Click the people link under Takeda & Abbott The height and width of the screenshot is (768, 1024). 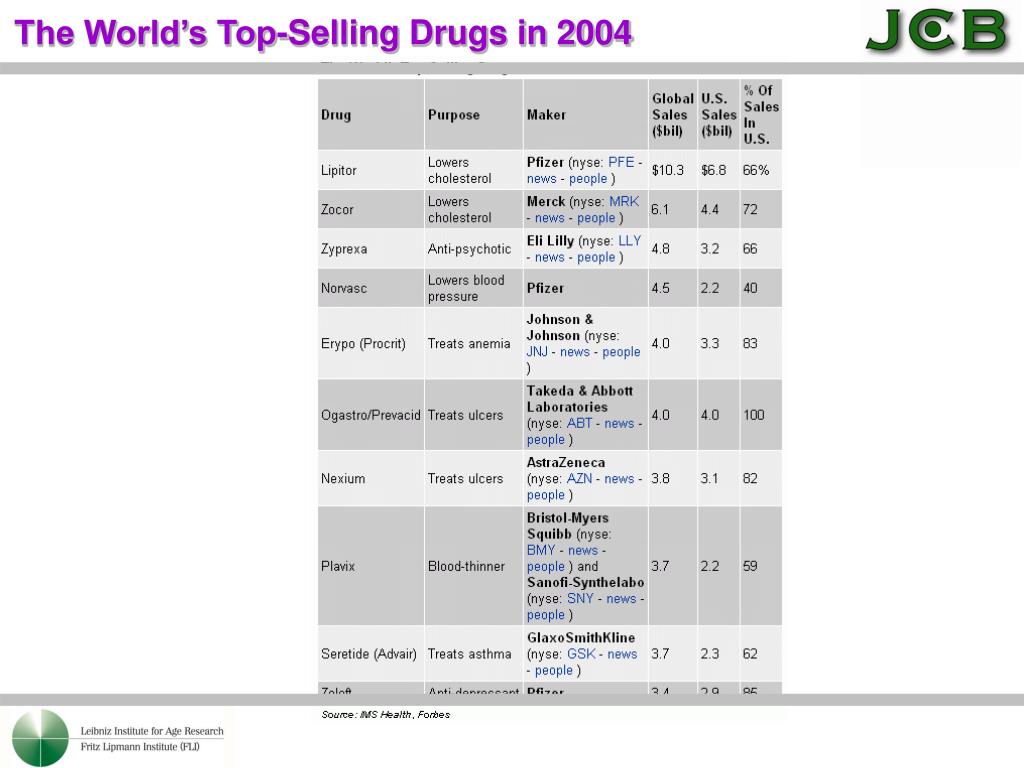click(x=545, y=440)
